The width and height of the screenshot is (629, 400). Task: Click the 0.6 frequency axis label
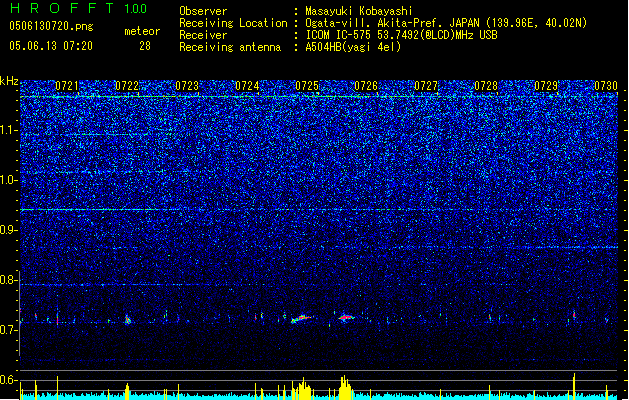click(x=9, y=380)
